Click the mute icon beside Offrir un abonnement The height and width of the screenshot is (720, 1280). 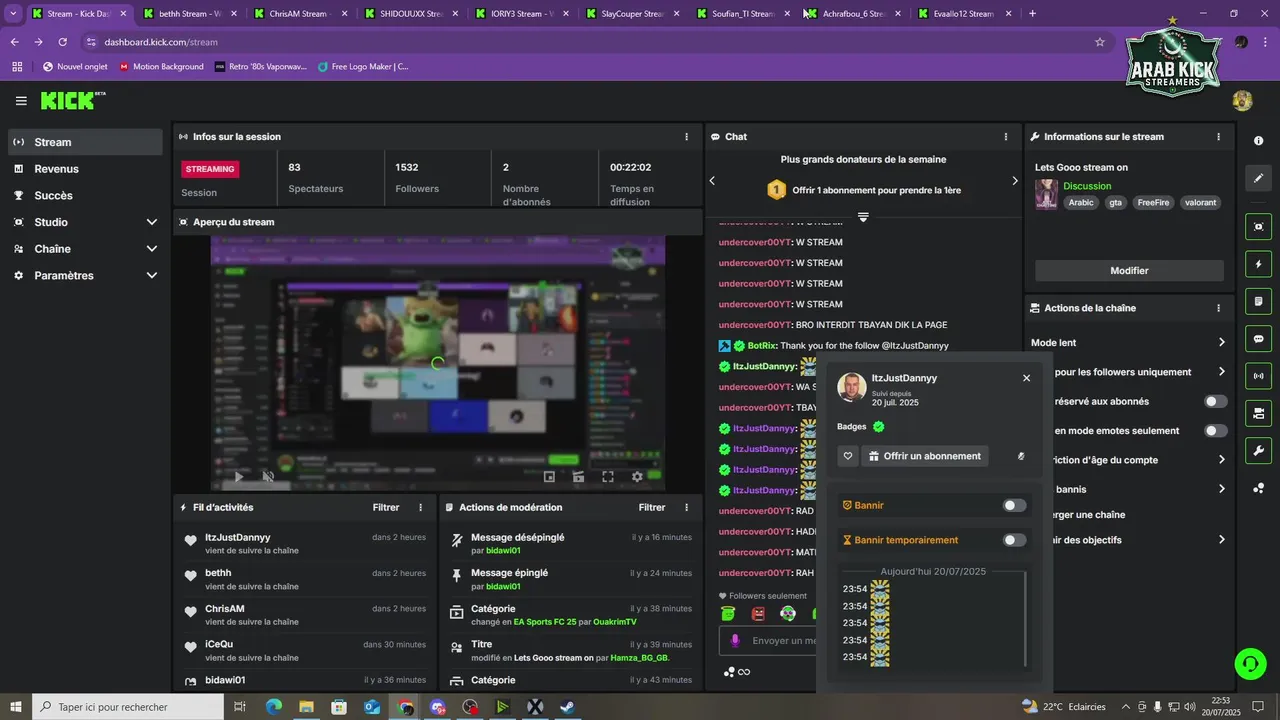point(1021,456)
